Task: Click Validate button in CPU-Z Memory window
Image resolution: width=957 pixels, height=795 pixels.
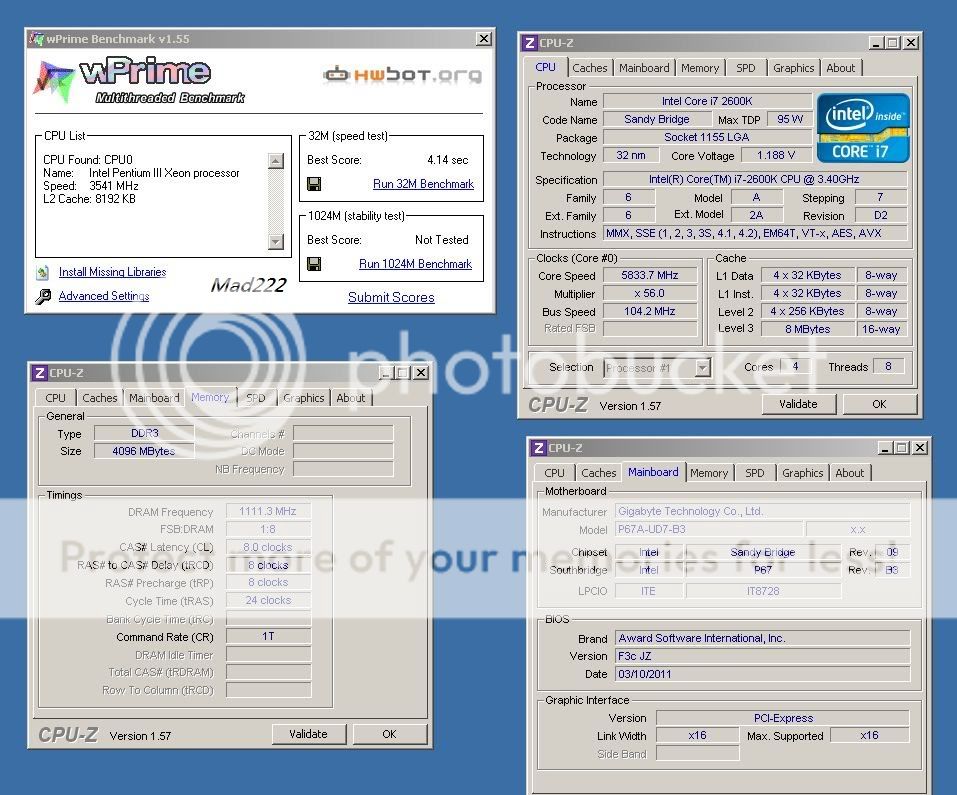Action: tap(308, 734)
